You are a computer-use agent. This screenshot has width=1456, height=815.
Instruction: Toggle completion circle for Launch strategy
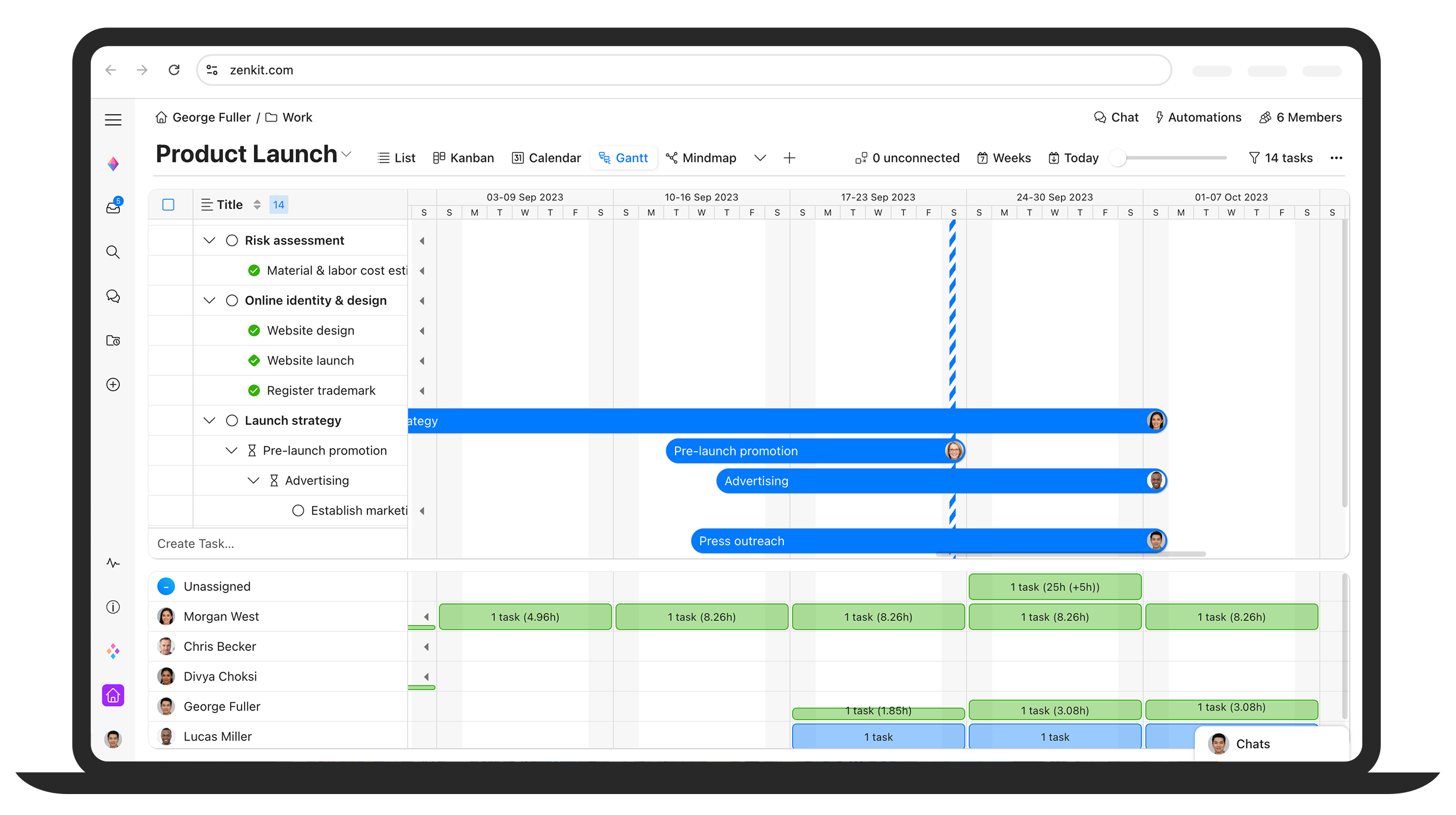tap(232, 420)
